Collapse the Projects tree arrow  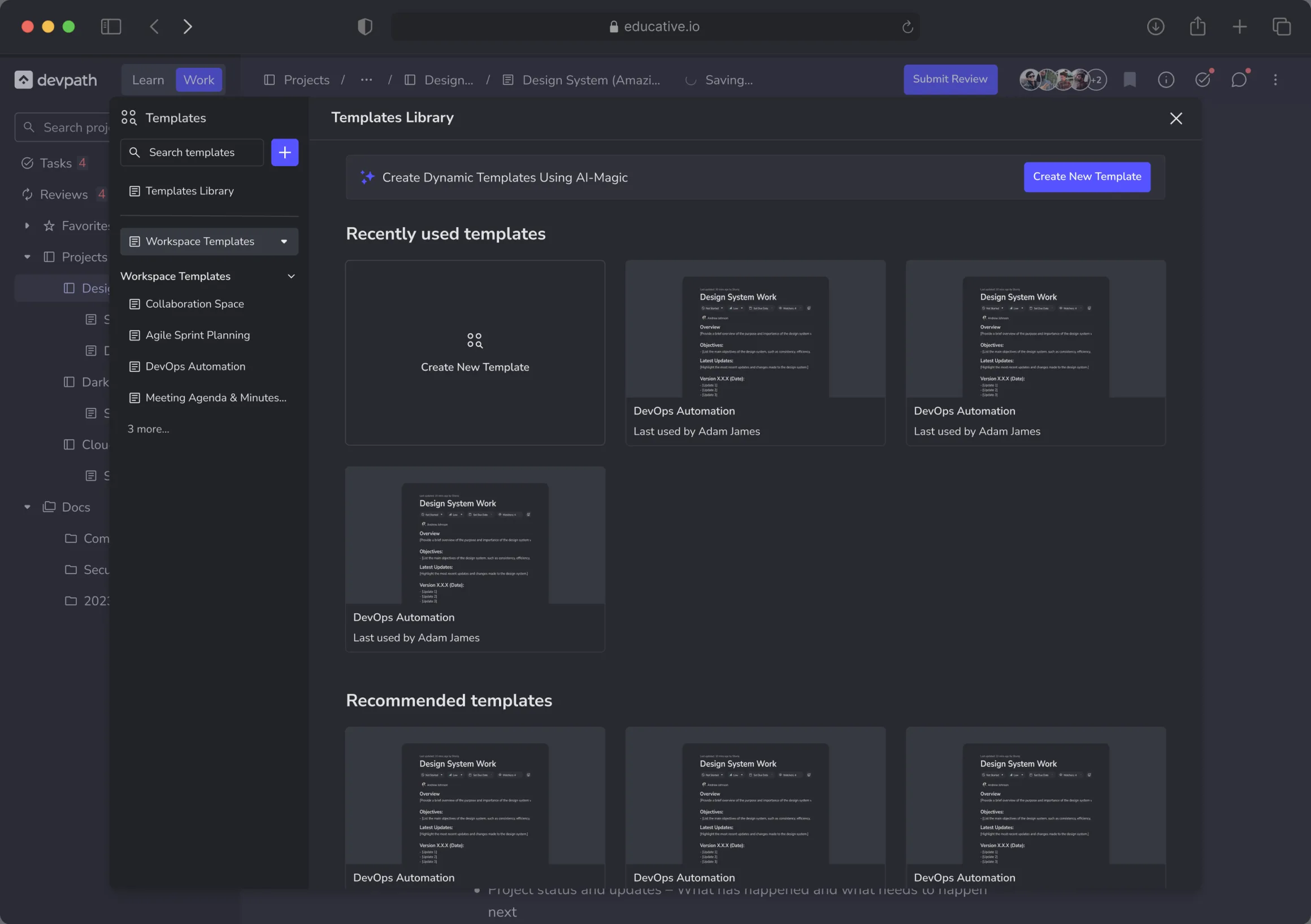pyautogui.click(x=27, y=258)
